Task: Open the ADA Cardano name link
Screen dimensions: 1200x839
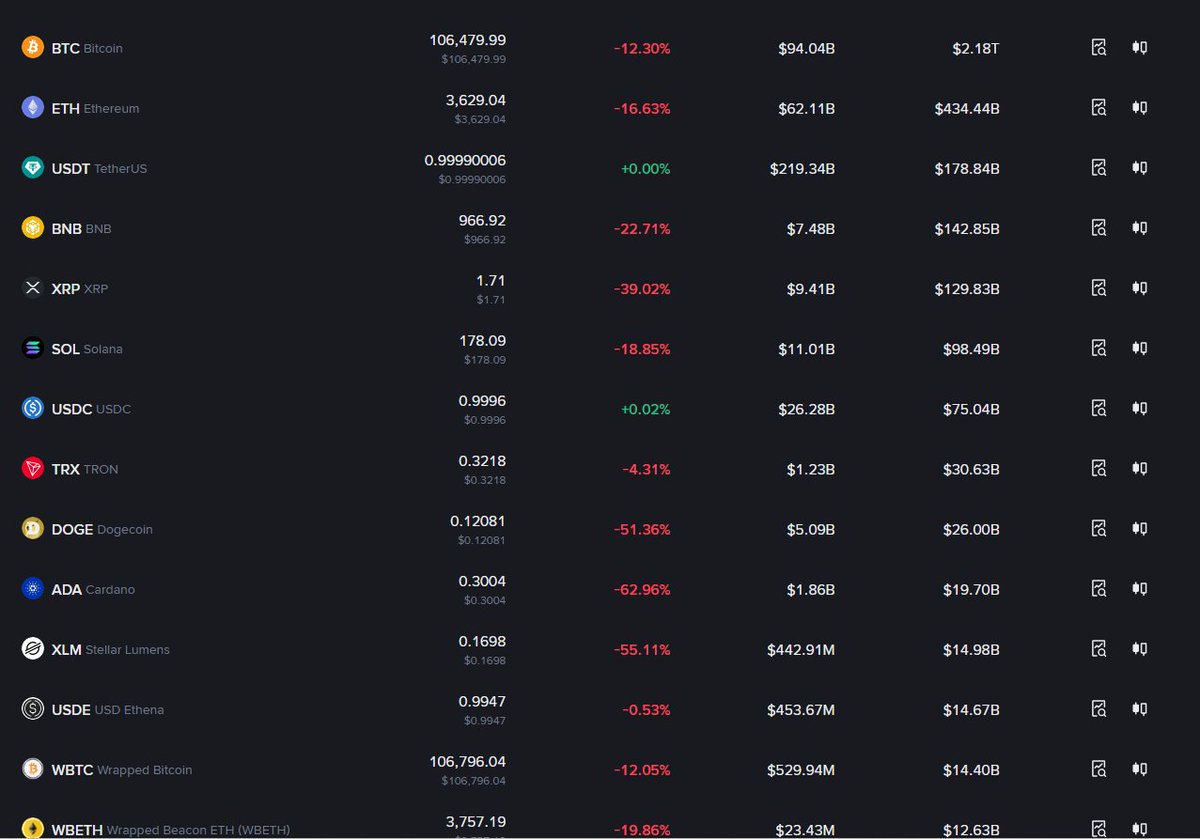Action: pyautogui.click(x=93, y=589)
